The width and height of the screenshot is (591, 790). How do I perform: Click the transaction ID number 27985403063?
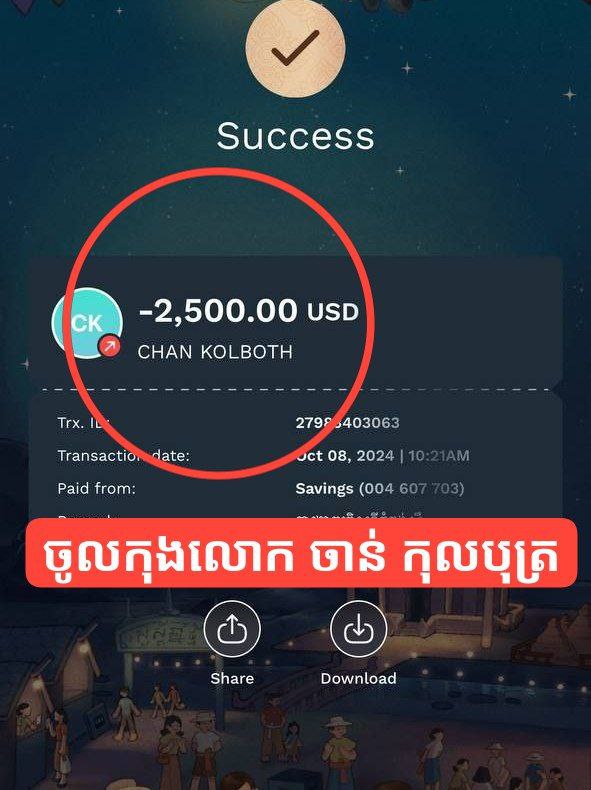tap(348, 422)
